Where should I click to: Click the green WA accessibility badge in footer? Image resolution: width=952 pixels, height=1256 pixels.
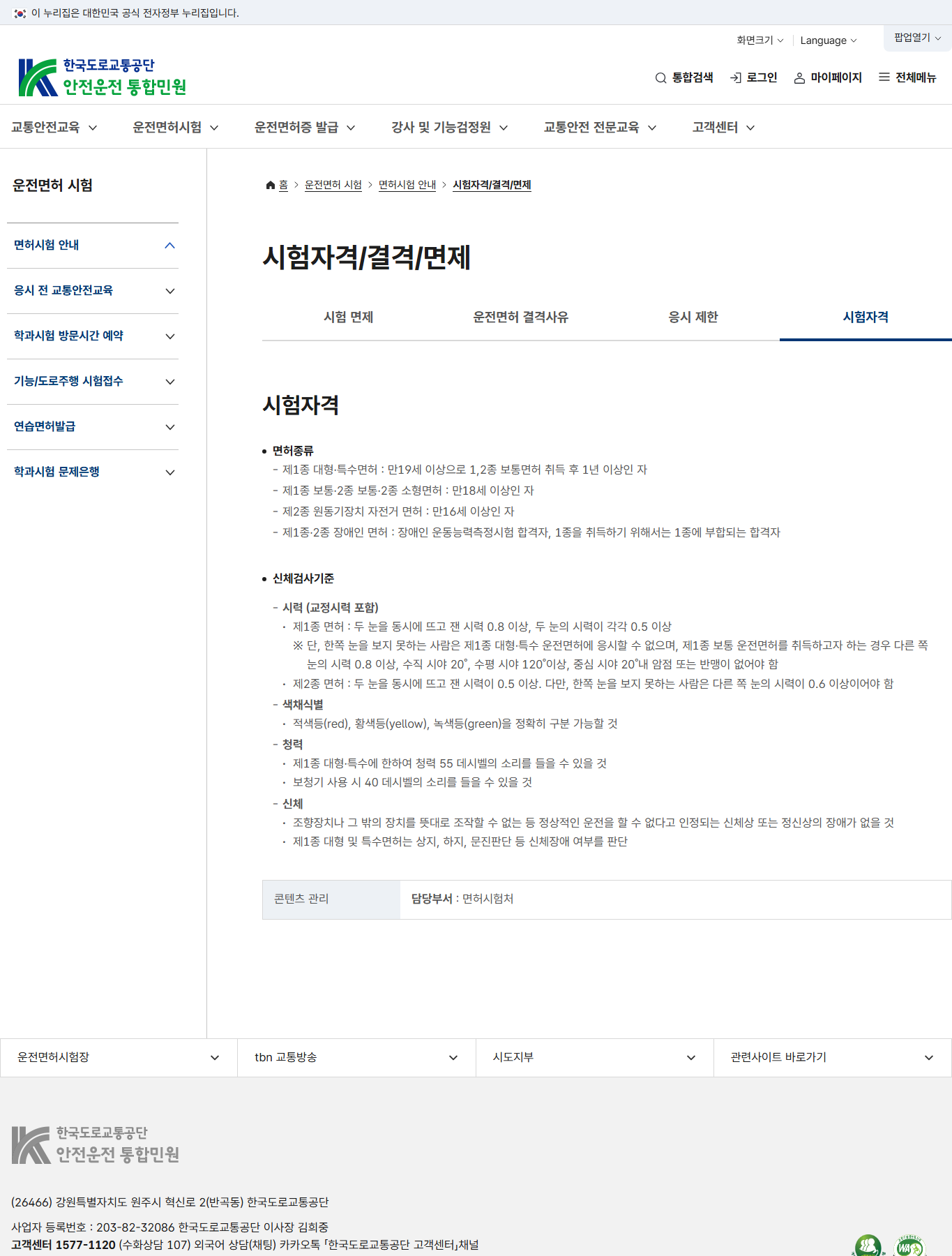click(909, 1246)
